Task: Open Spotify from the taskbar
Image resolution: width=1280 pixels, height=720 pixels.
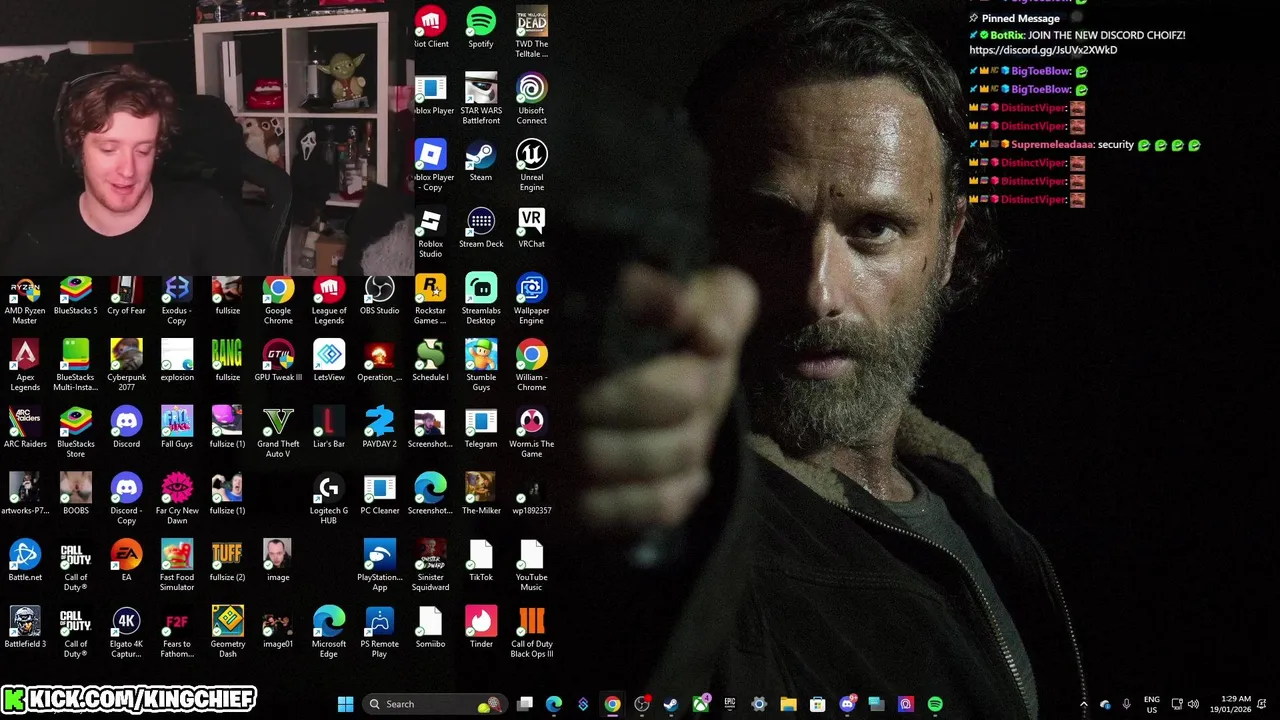Action: coord(935,704)
